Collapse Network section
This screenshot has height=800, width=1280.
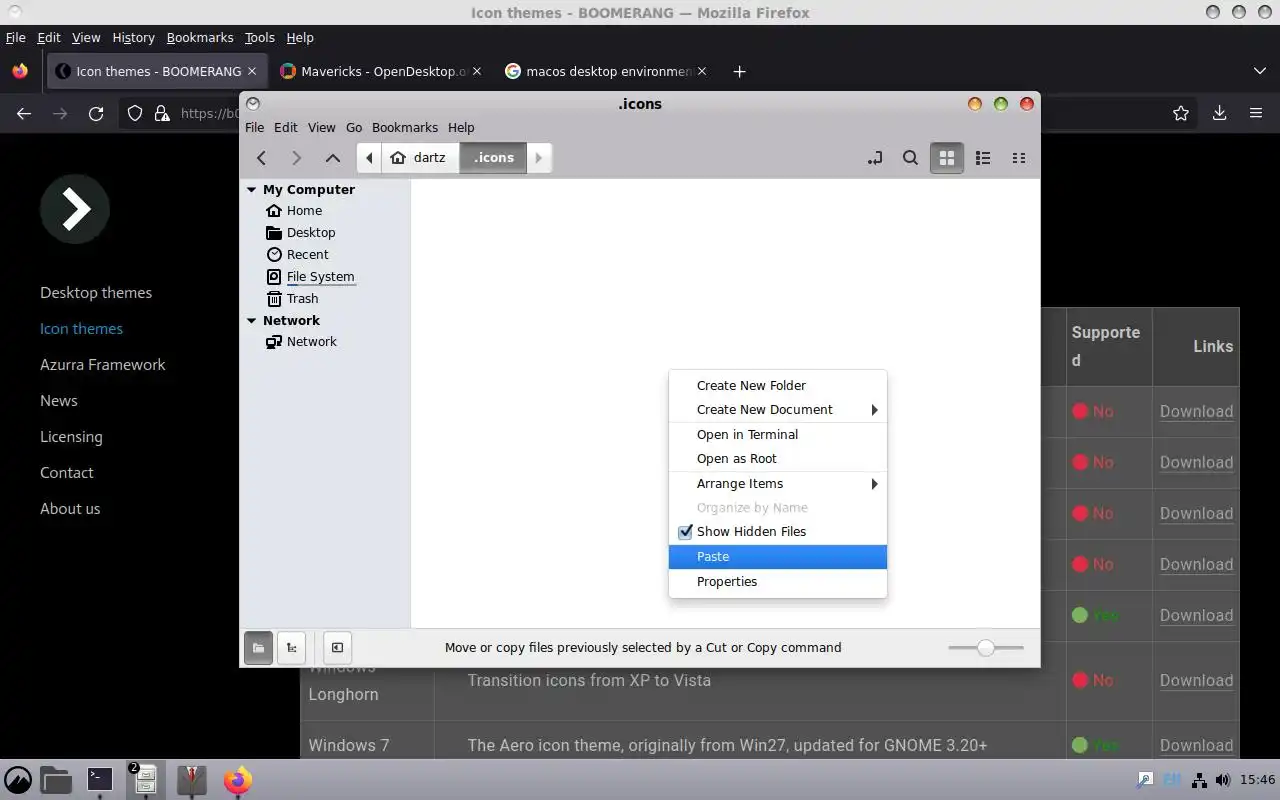pyautogui.click(x=252, y=321)
